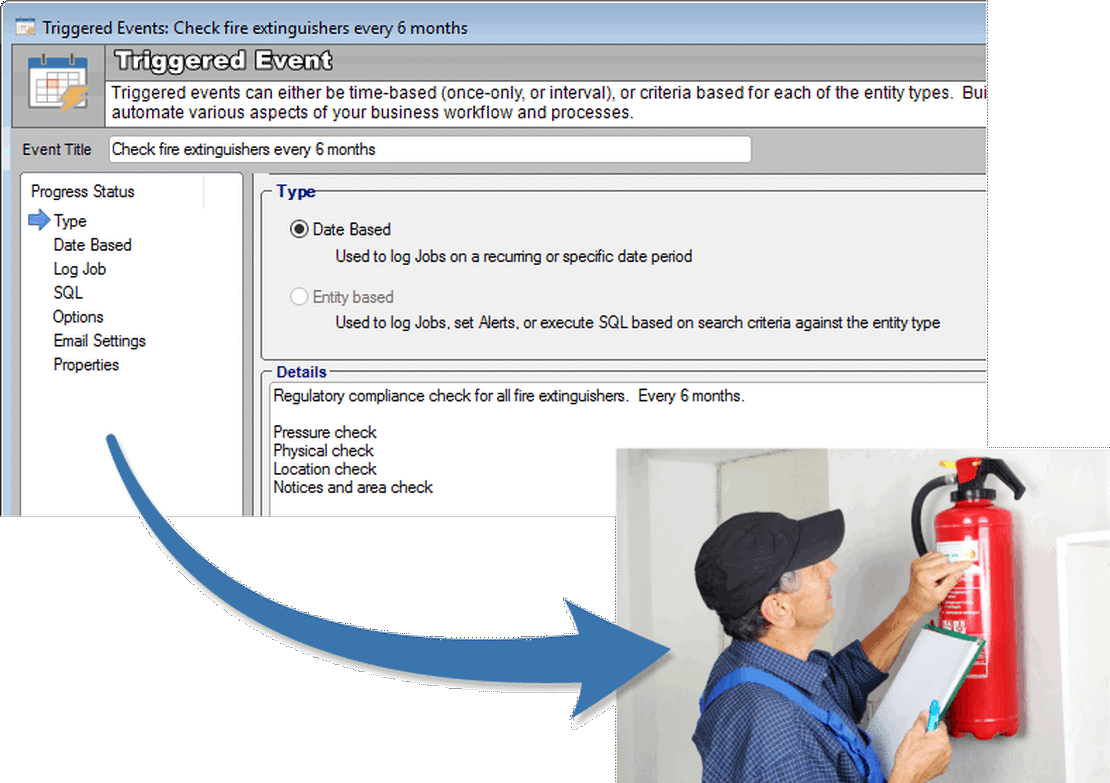Click the Progress Status panel header

(x=82, y=191)
